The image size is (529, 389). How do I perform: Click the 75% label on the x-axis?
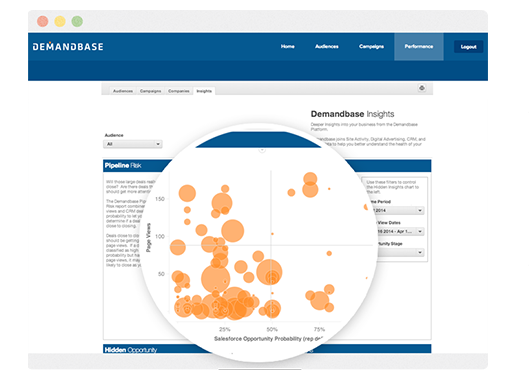[x=319, y=329]
